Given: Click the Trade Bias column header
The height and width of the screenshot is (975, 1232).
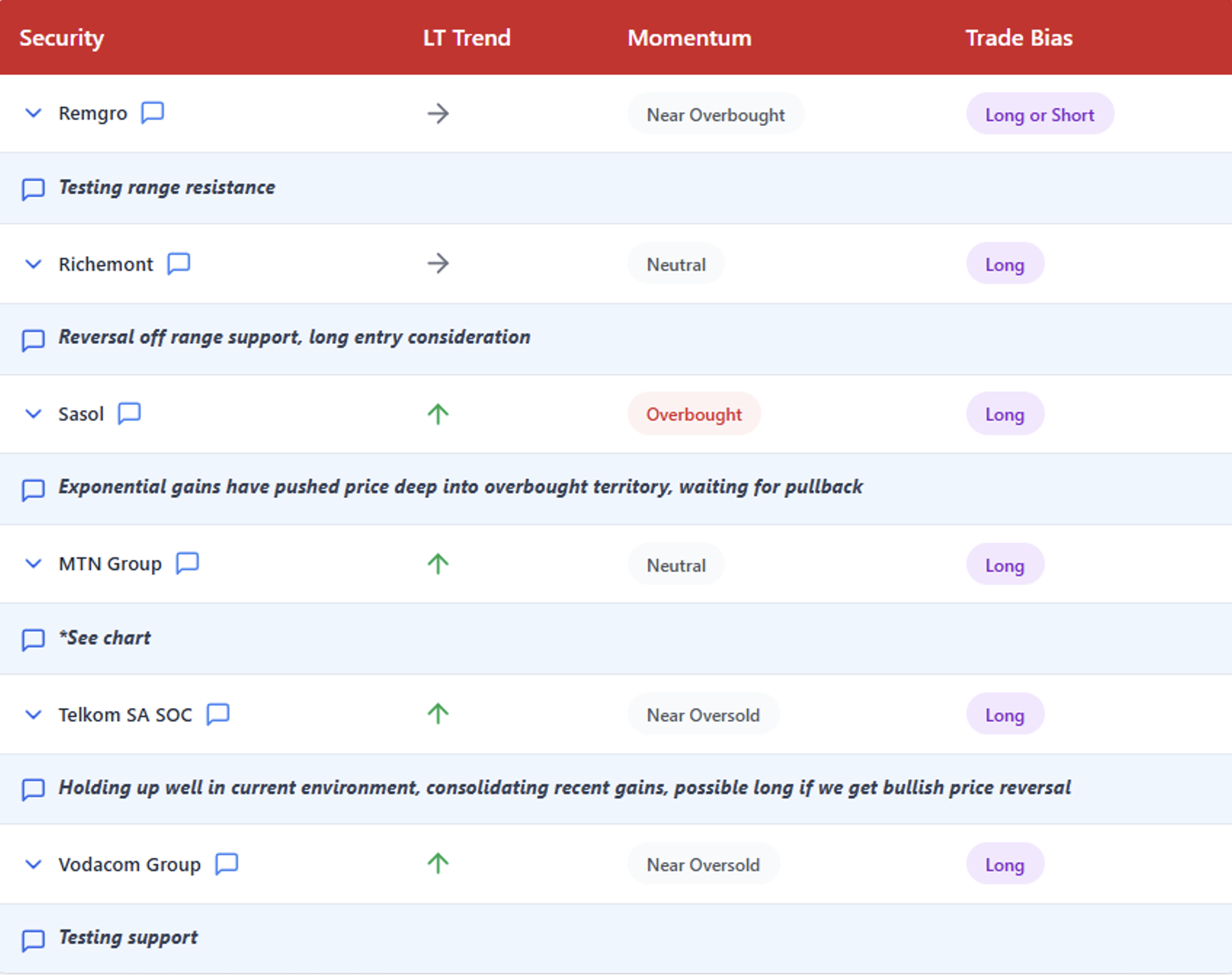Looking at the screenshot, I should 1018,38.
